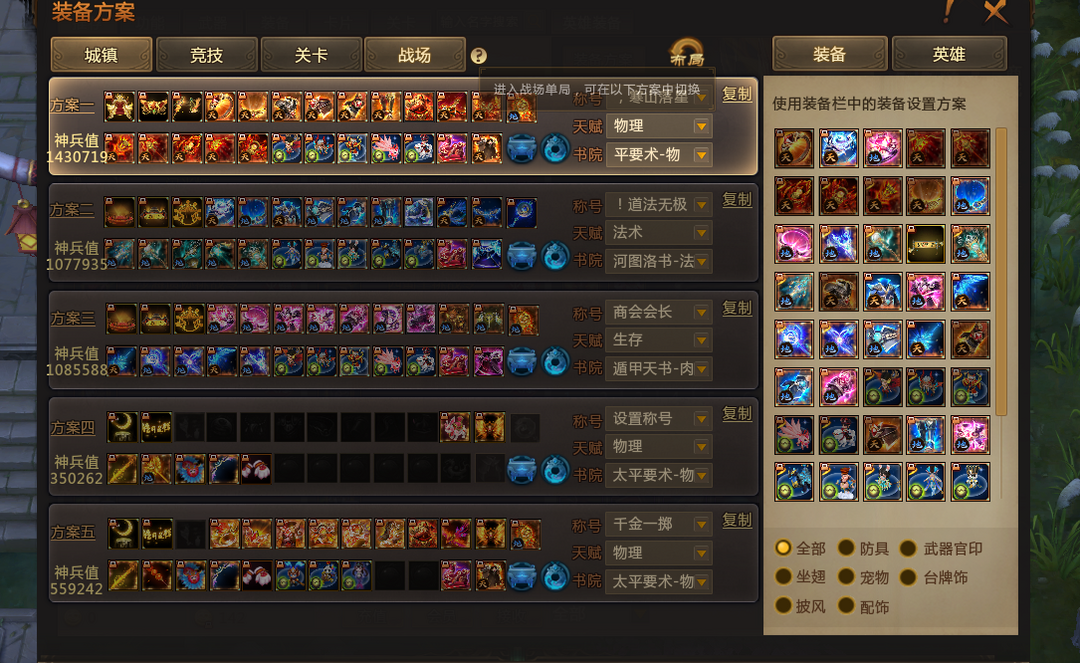Select the 武器官印 radio option
The height and width of the screenshot is (663, 1080).
pos(908,548)
